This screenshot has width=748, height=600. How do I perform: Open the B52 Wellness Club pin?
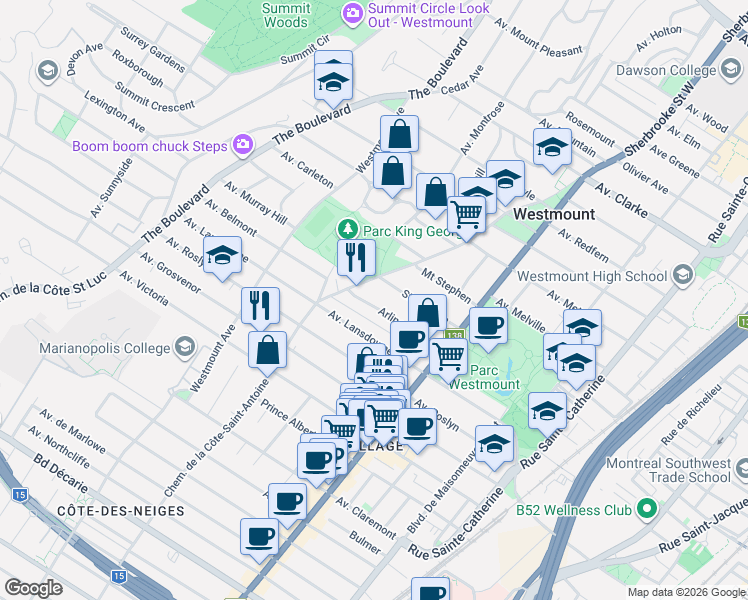[x=647, y=509]
